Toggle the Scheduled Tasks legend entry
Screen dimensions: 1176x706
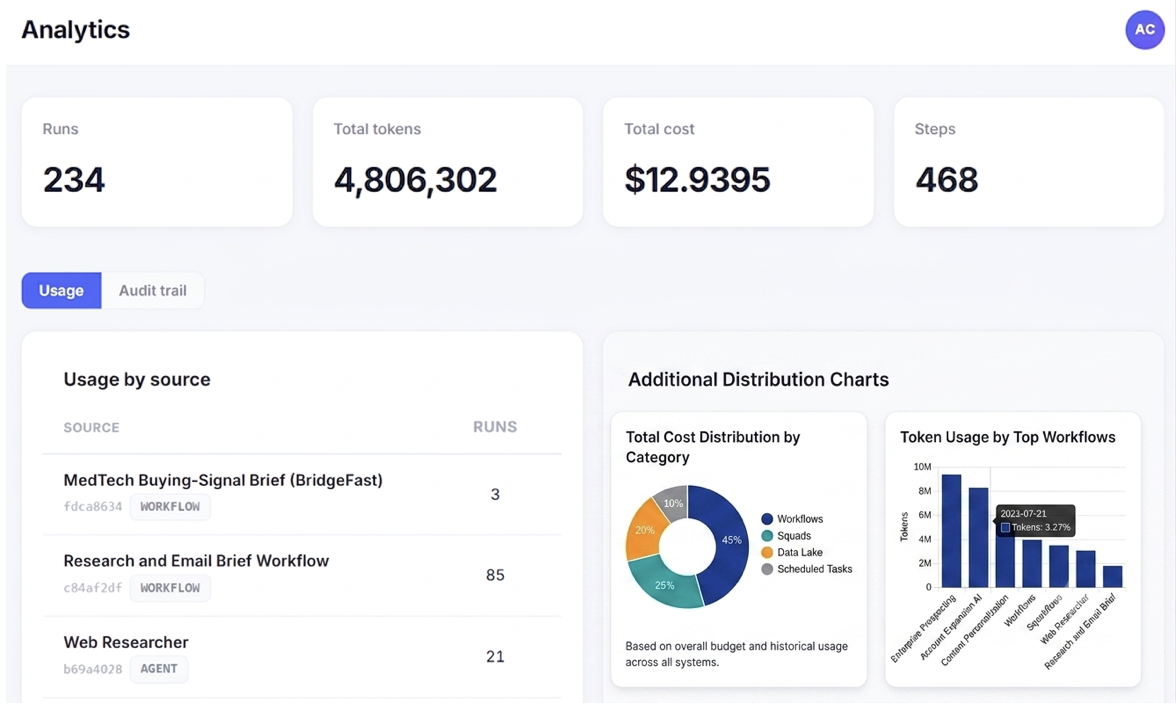click(x=807, y=569)
